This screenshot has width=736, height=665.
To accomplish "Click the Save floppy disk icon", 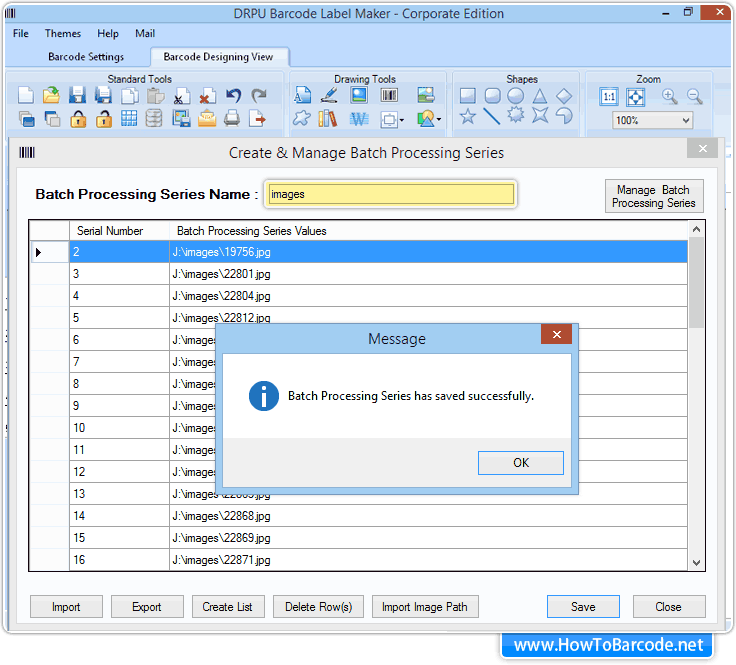I will tap(77, 95).
